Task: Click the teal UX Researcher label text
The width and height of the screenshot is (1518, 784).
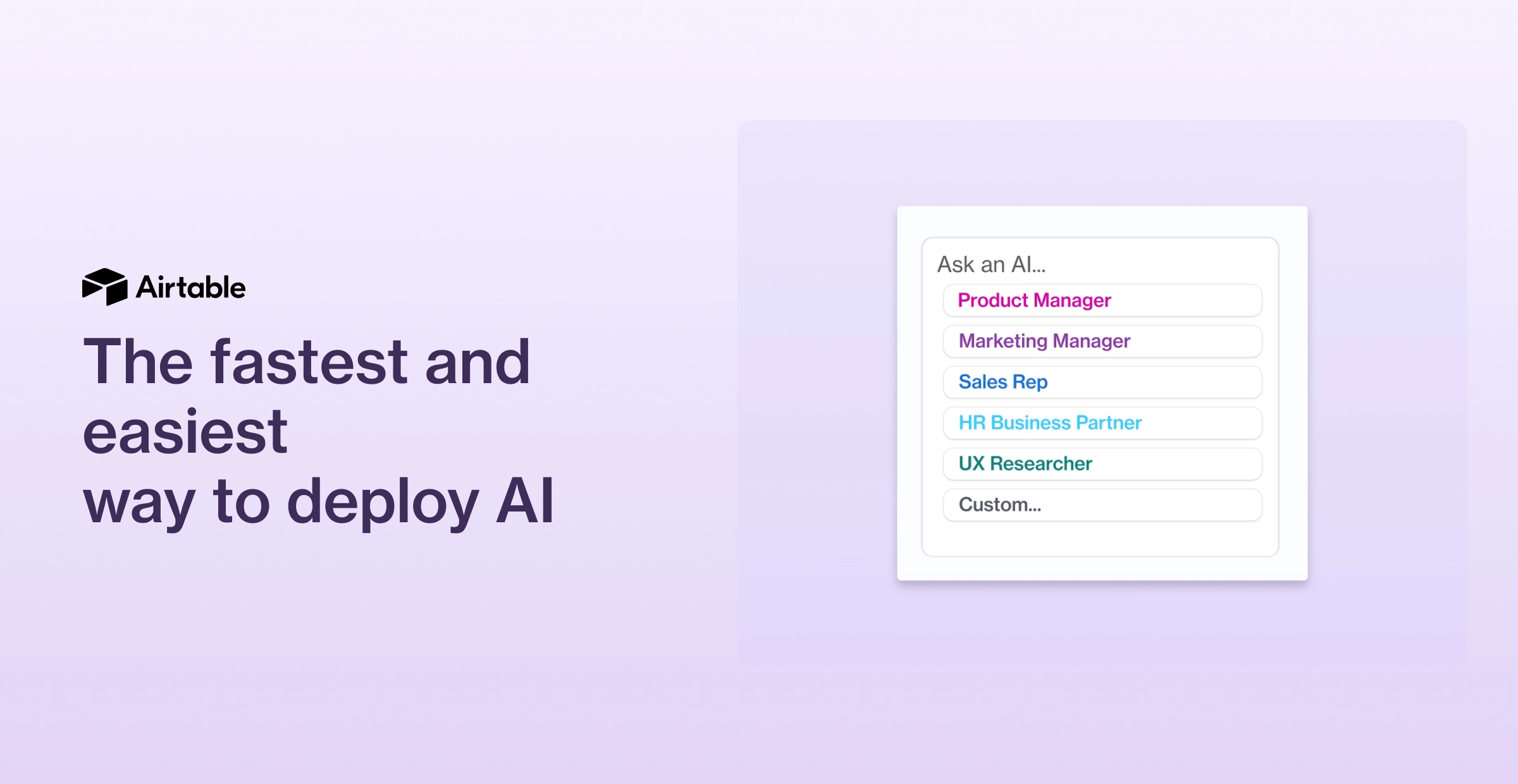Action: pyautogui.click(x=1025, y=464)
